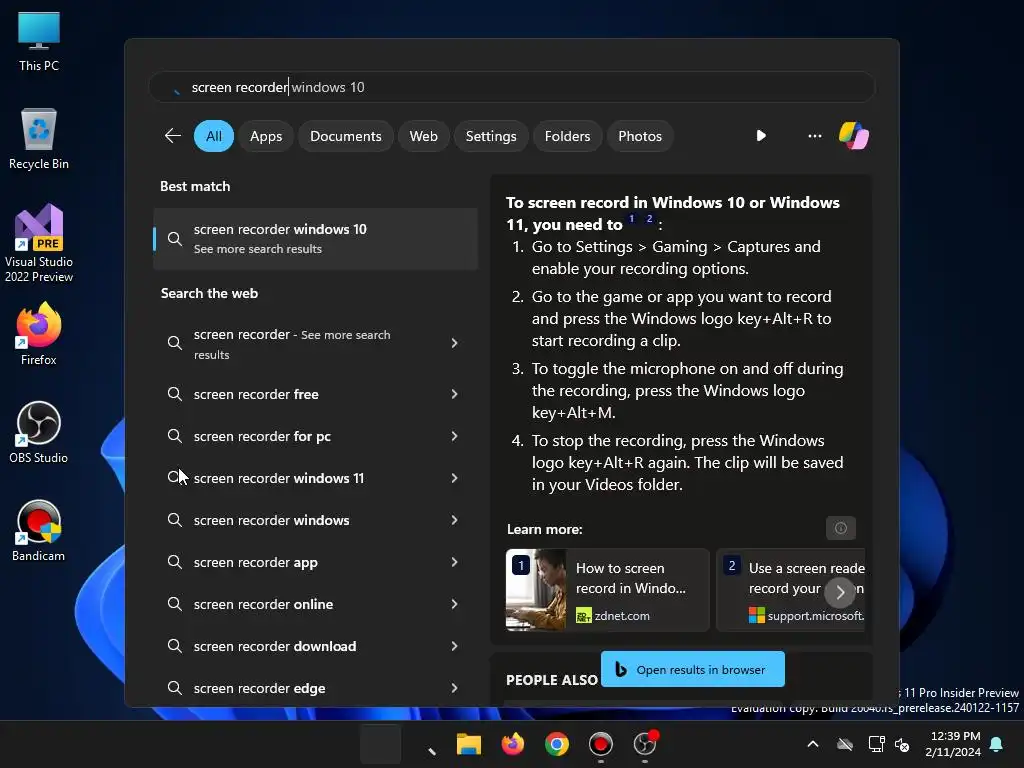Select the 'screen recorder windows' suggestion
The width and height of the screenshot is (1024, 768).
[315, 520]
